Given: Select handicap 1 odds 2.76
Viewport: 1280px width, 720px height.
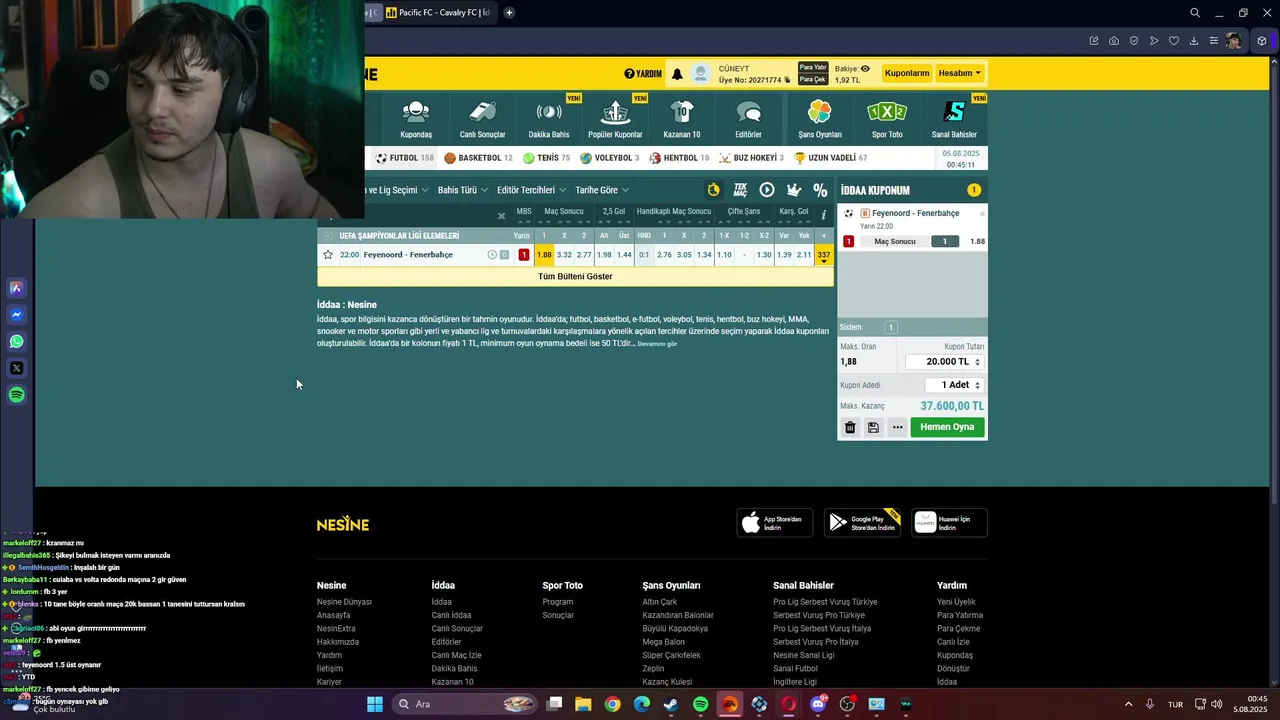Looking at the screenshot, I should point(664,255).
